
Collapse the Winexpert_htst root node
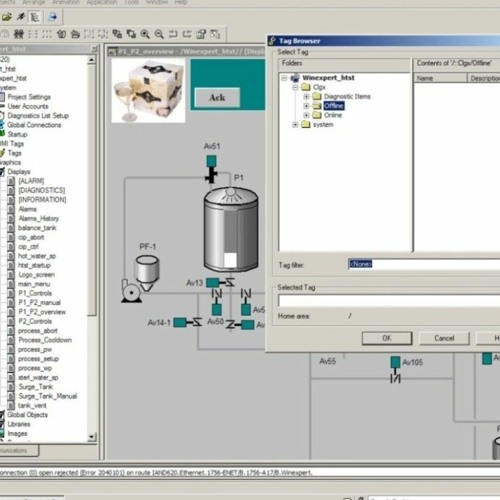pos(284,78)
